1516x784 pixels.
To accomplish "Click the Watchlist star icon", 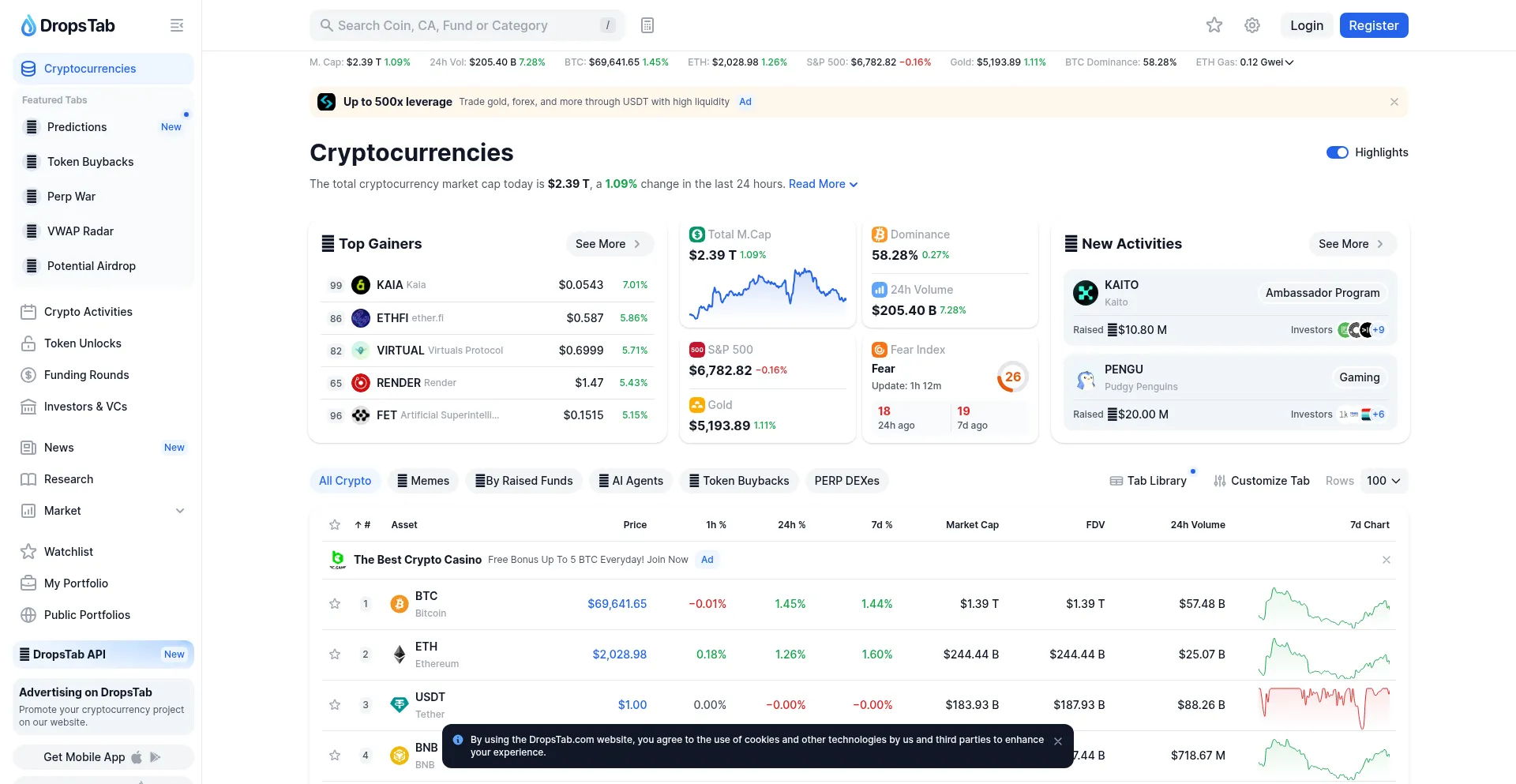I will click(x=28, y=552).
